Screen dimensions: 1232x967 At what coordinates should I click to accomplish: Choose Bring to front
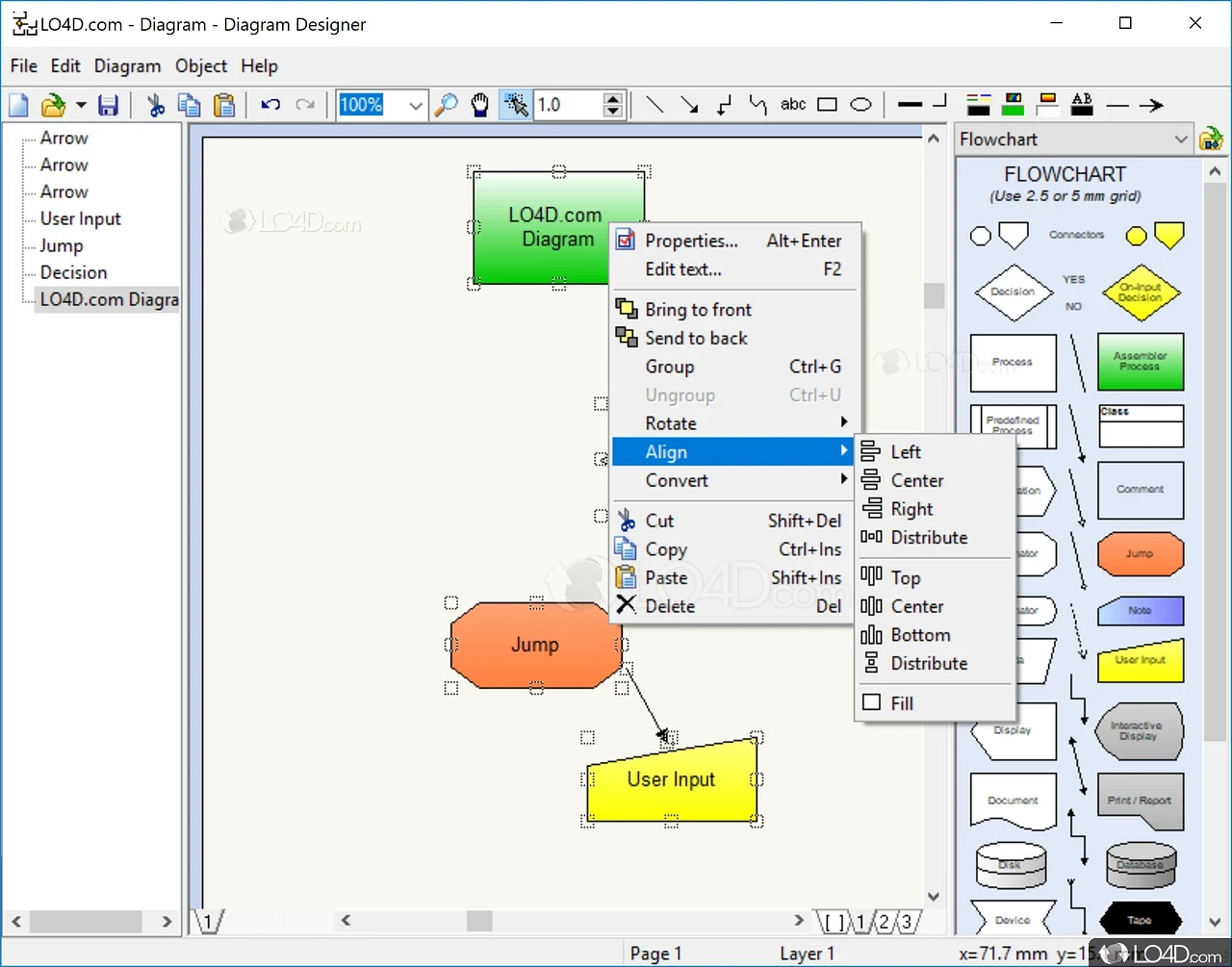735,310
